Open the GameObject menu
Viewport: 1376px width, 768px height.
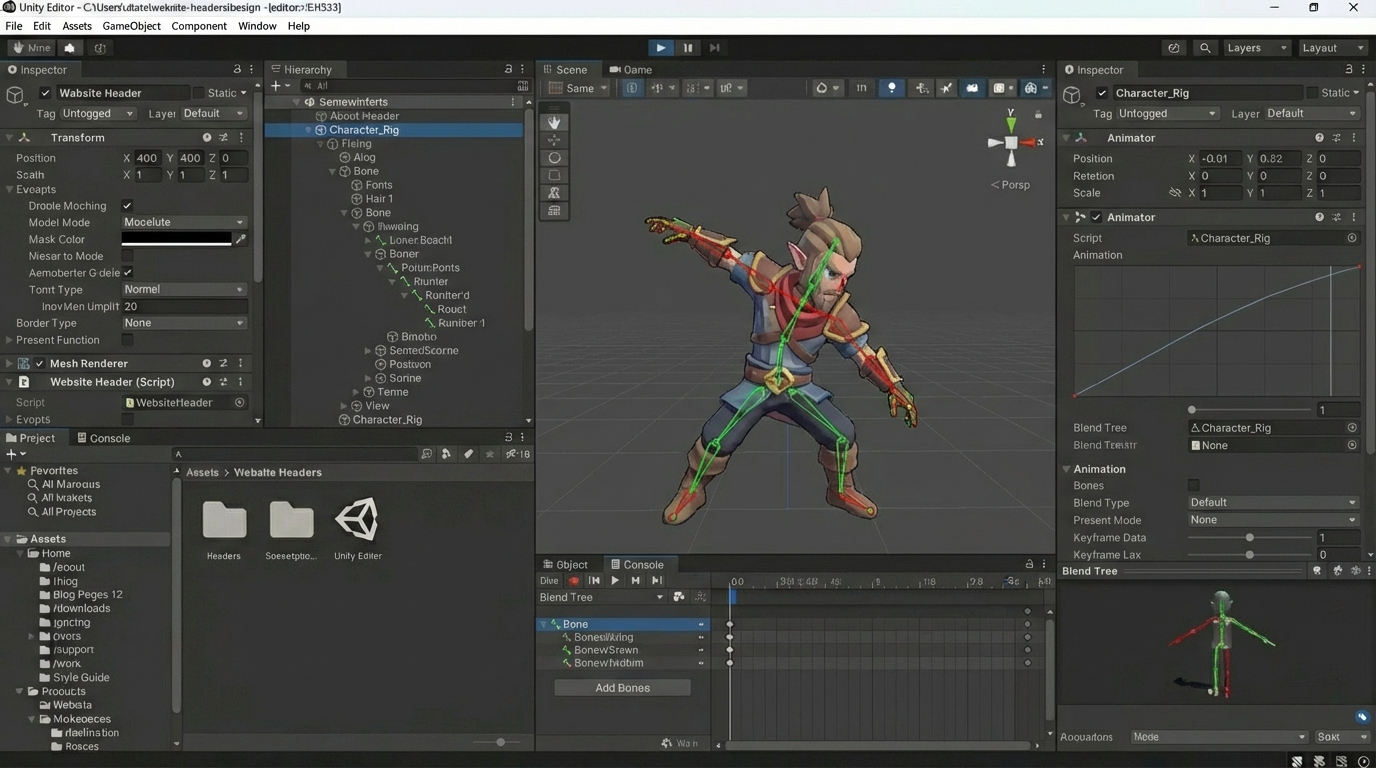[x=131, y=26]
